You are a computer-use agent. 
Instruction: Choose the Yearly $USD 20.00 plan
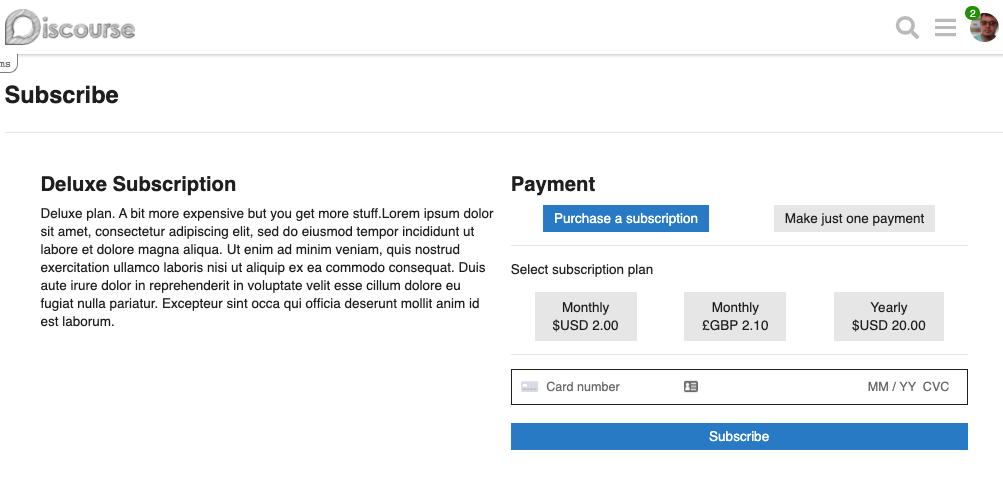pos(888,317)
